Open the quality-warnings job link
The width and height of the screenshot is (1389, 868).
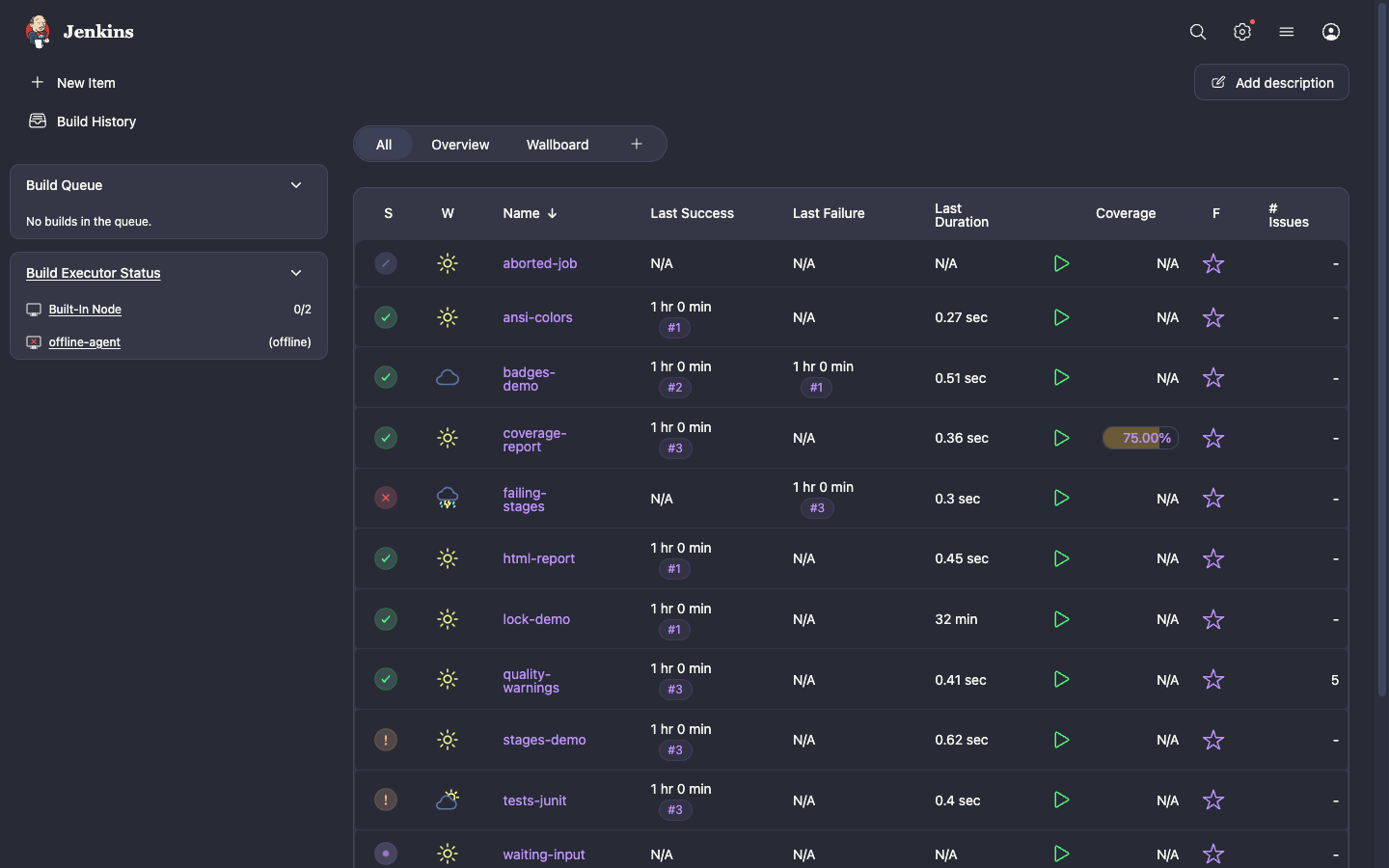(531, 681)
